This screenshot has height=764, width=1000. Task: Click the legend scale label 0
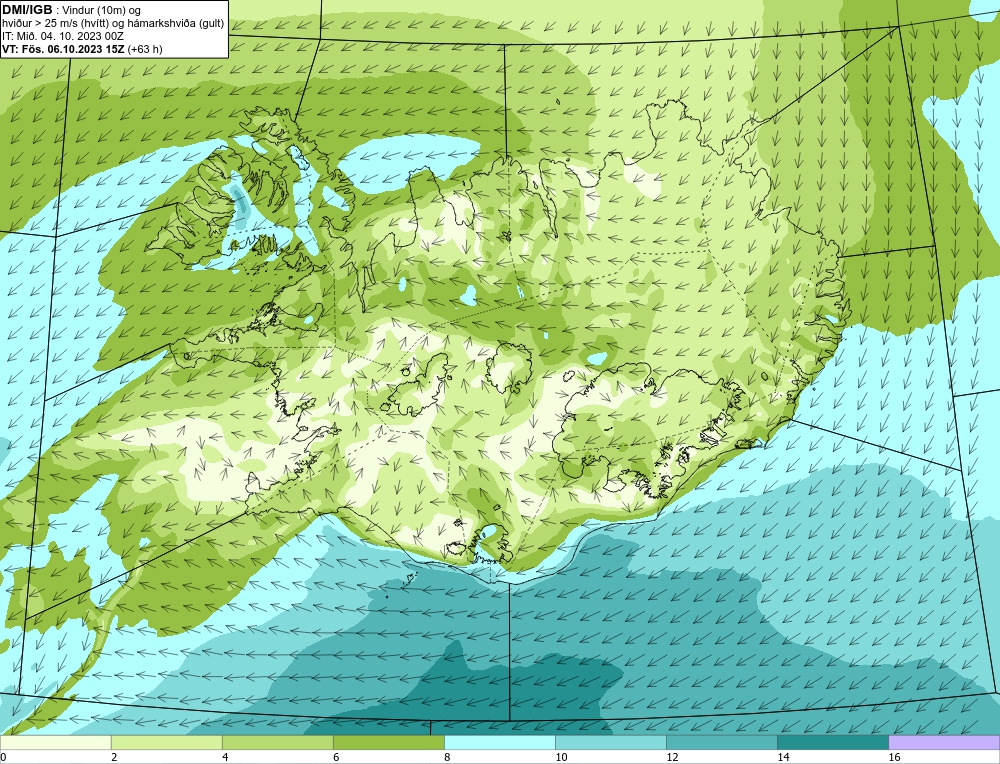[x=3, y=757]
